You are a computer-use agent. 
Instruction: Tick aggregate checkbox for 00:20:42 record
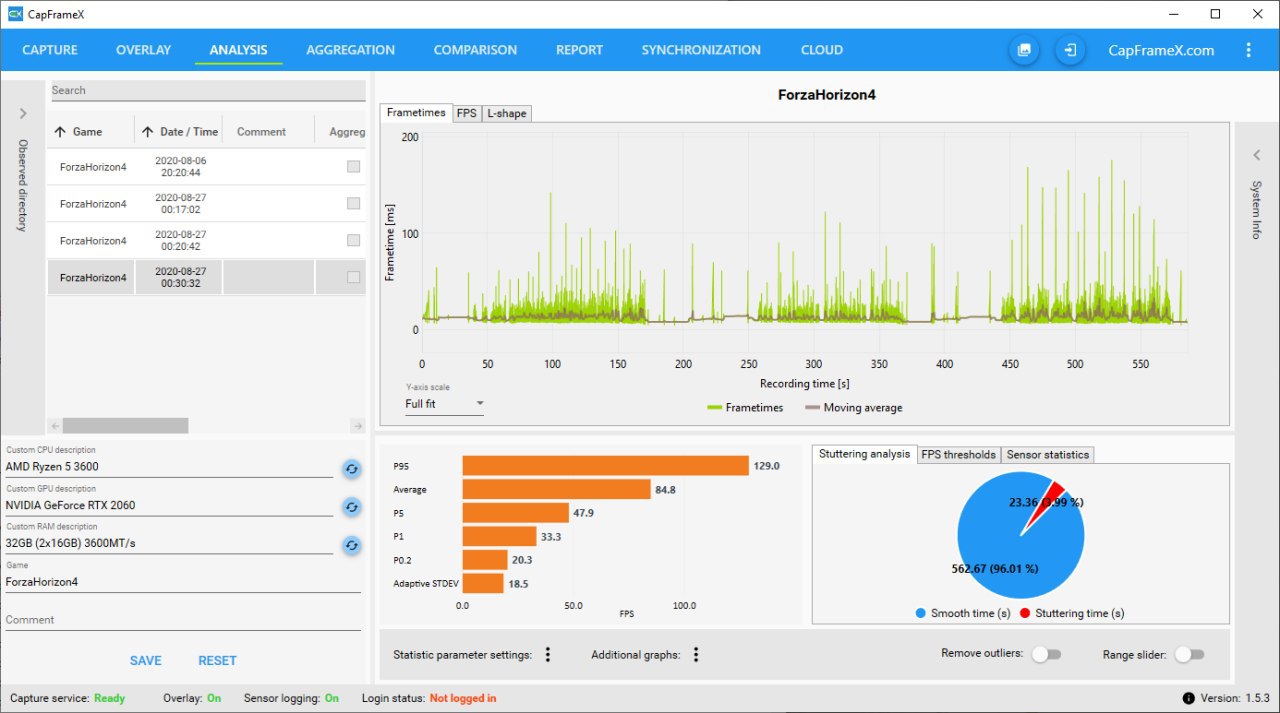click(x=353, y=240)
